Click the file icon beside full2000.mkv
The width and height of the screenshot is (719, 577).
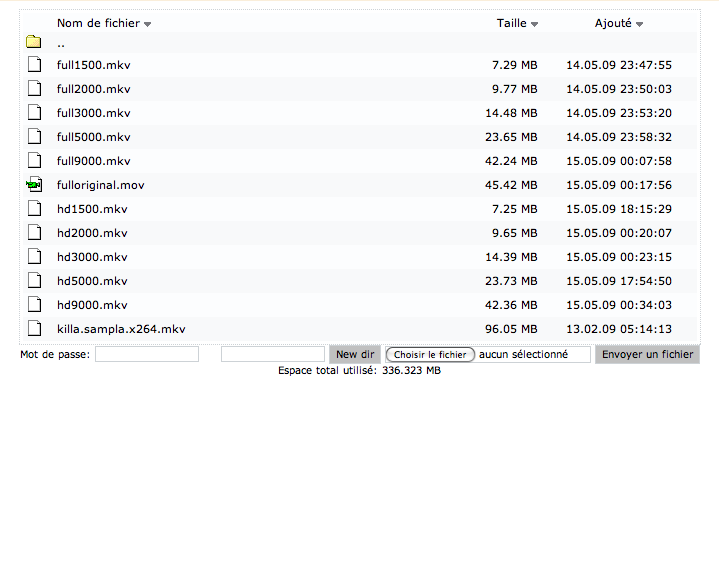pos(34,88)
